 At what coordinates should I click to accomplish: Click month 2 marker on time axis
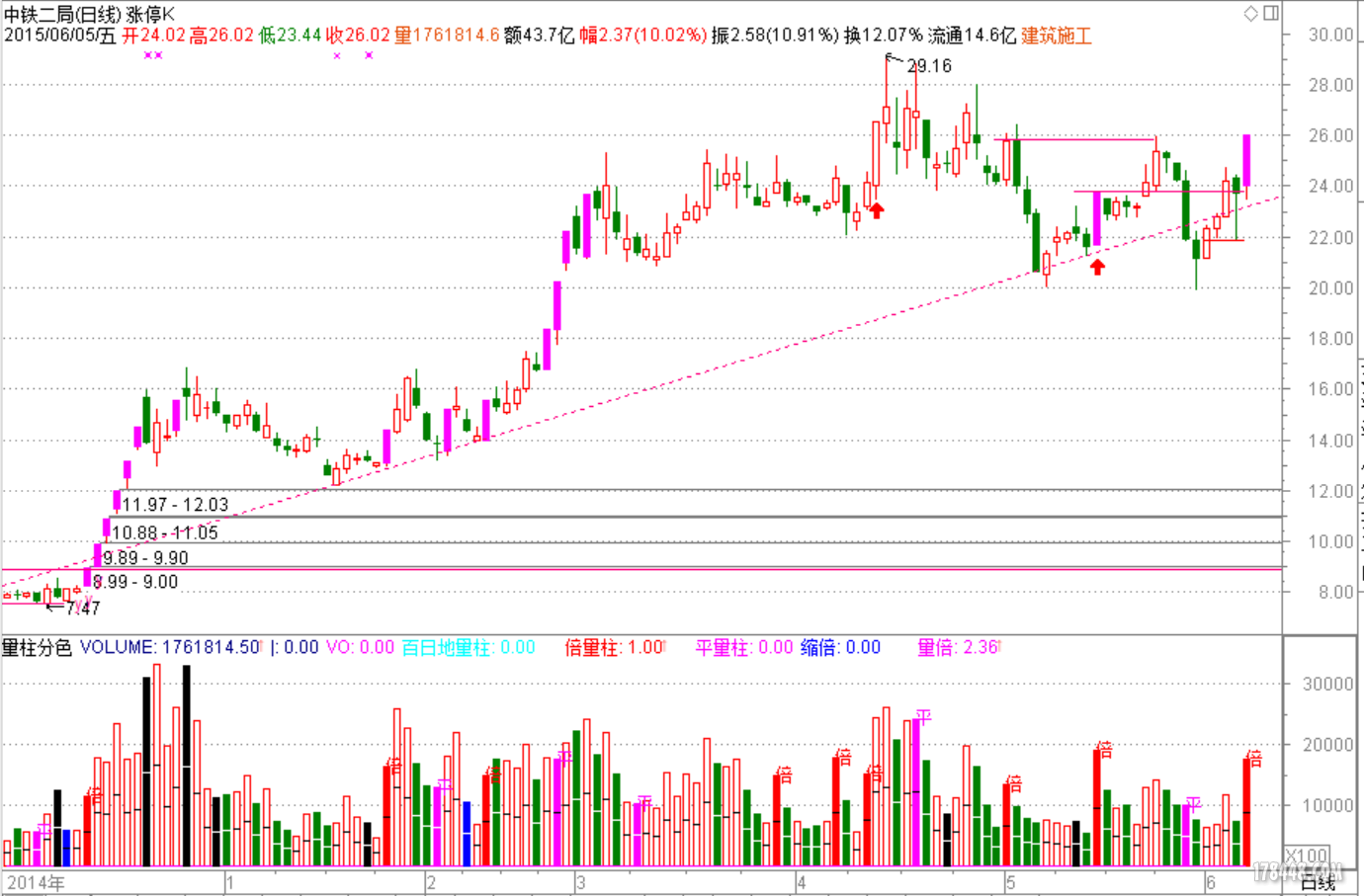pos(431,882)
